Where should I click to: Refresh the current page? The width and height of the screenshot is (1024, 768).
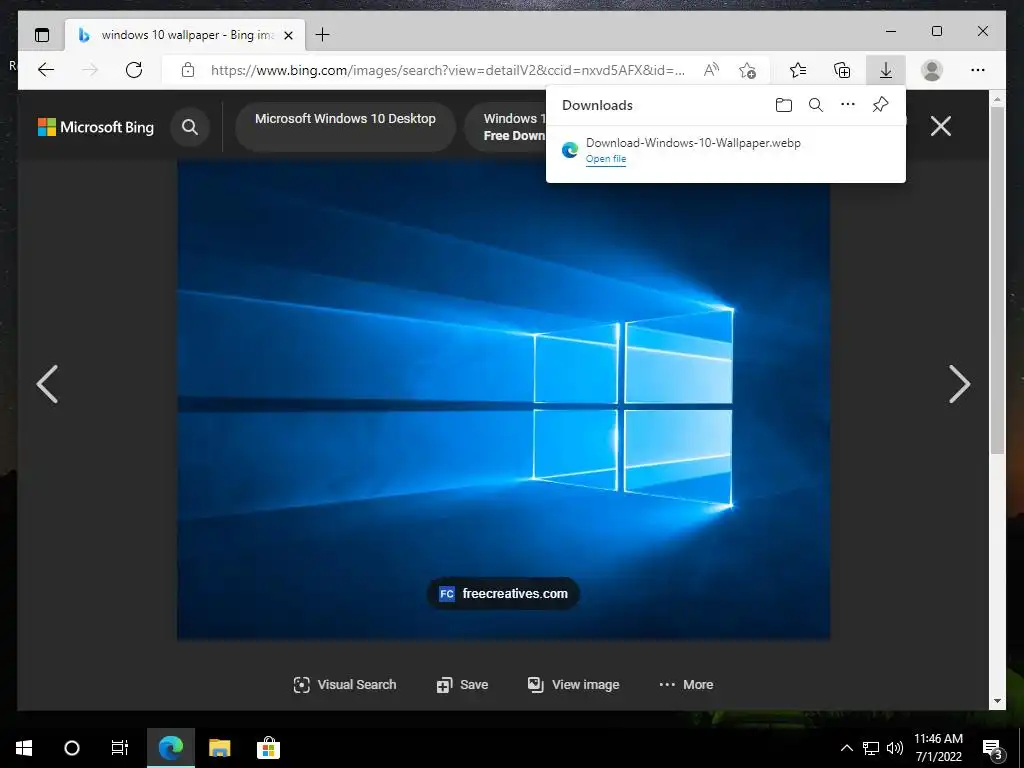134,70
